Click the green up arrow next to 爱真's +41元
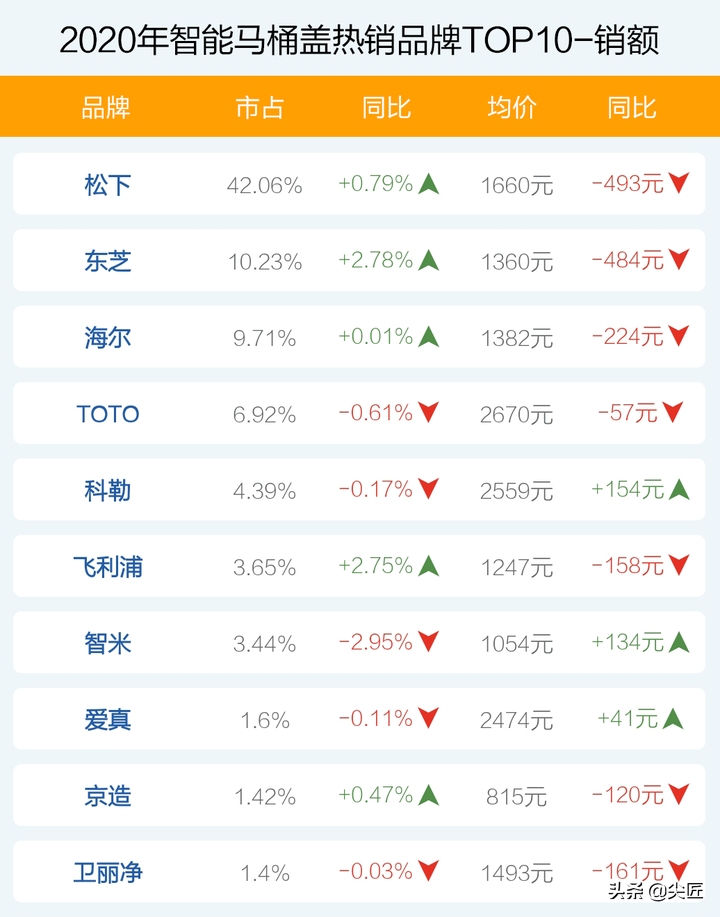 (673, 718)
